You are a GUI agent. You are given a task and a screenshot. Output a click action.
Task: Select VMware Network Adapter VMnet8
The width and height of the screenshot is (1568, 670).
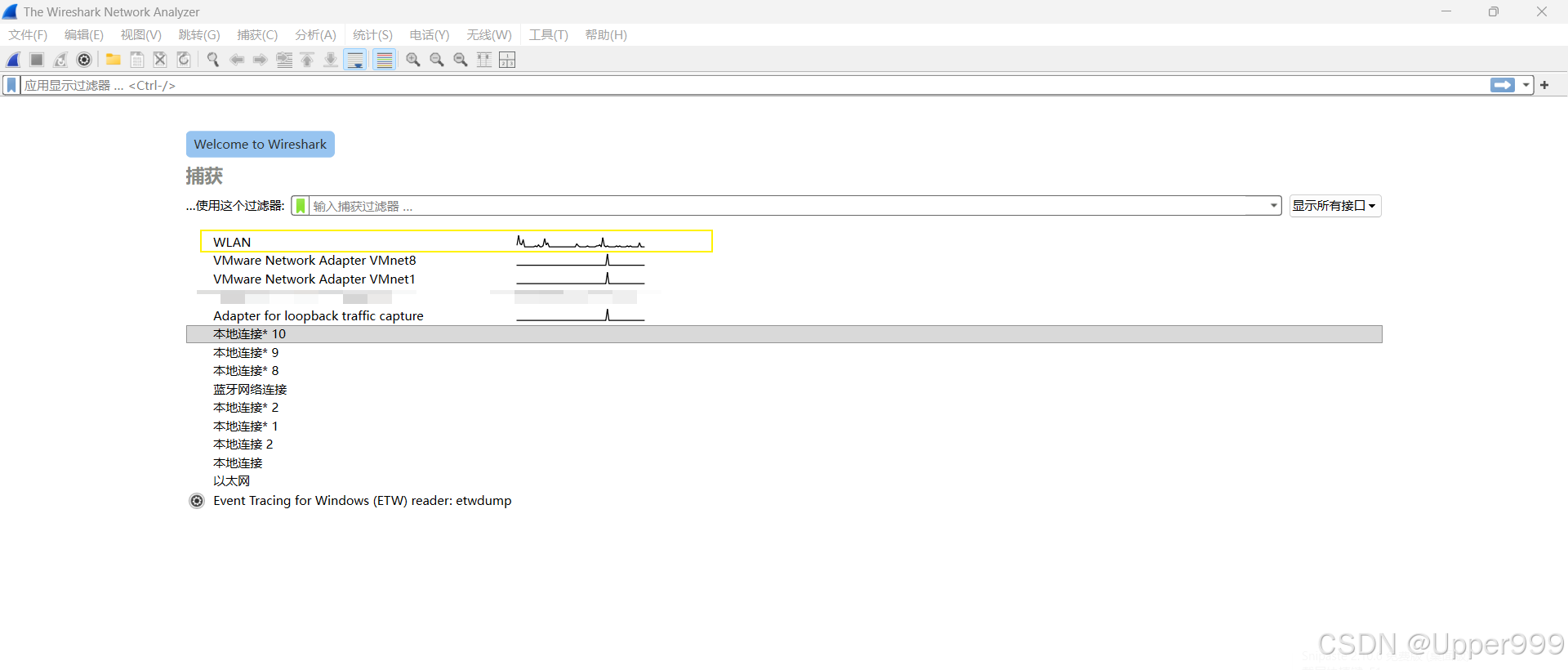coord(314,261)
